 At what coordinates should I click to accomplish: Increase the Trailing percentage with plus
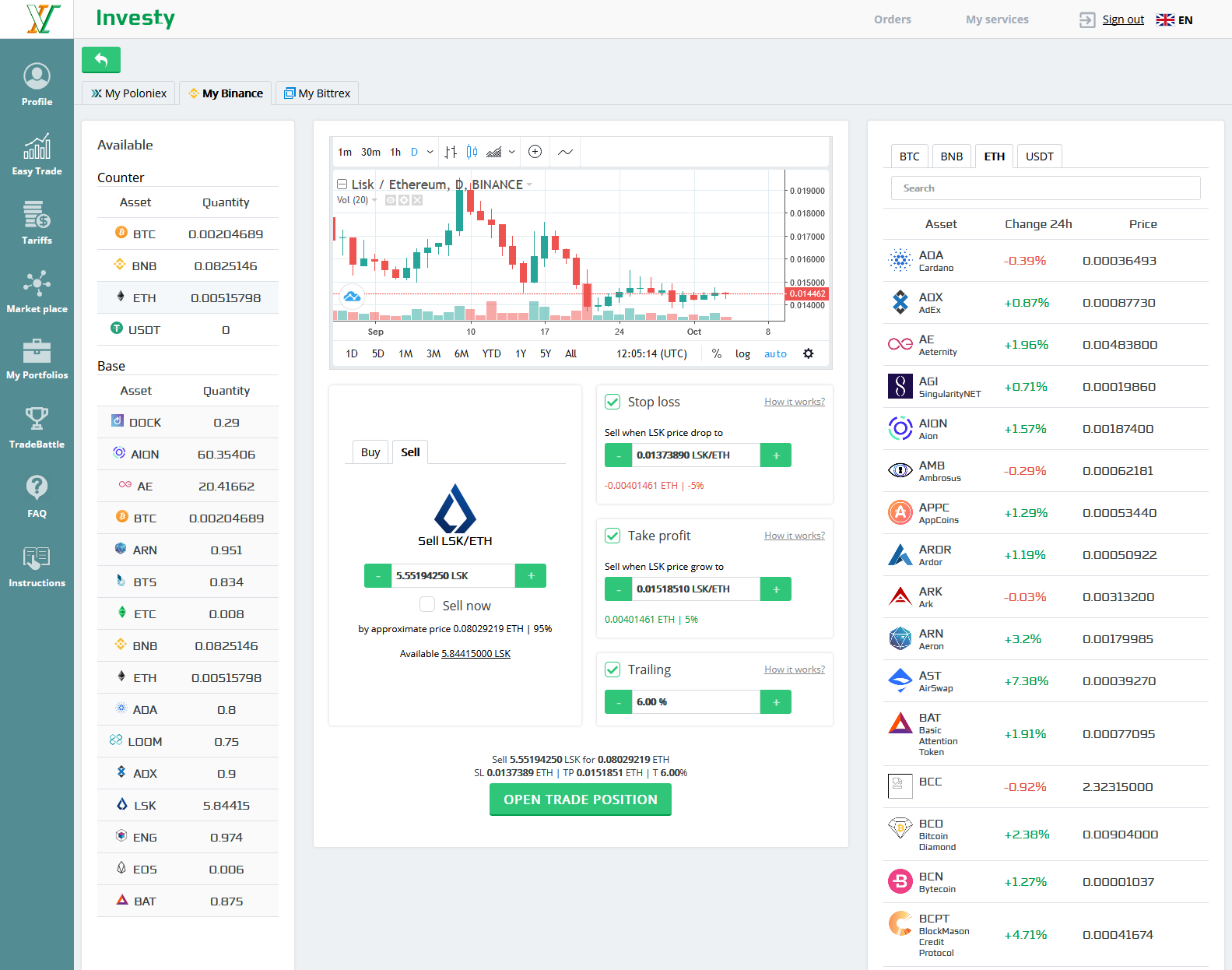coord(776,702)
